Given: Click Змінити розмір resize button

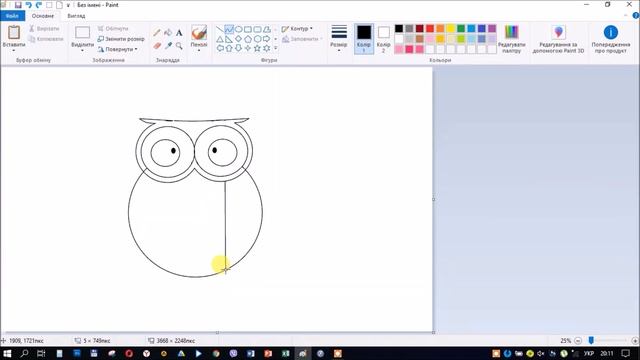Looking at the screenshot, I should click(121, 39).
